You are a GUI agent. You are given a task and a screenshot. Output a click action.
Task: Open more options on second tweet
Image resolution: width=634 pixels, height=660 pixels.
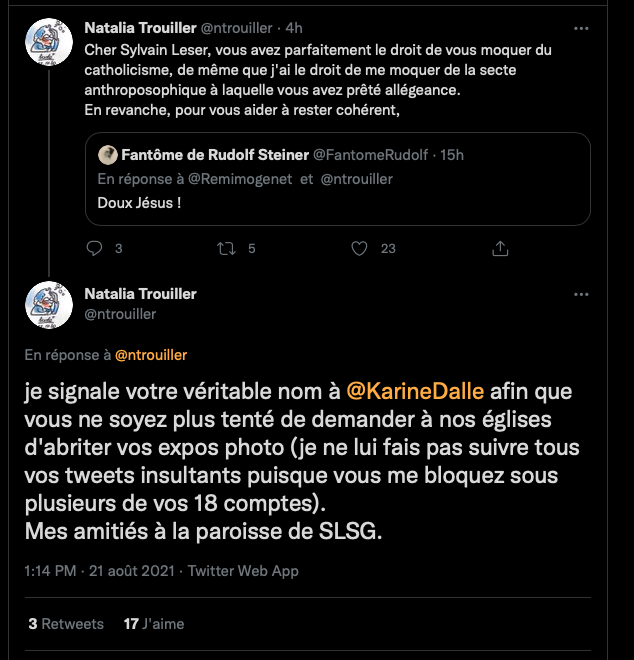click(581, 295)
